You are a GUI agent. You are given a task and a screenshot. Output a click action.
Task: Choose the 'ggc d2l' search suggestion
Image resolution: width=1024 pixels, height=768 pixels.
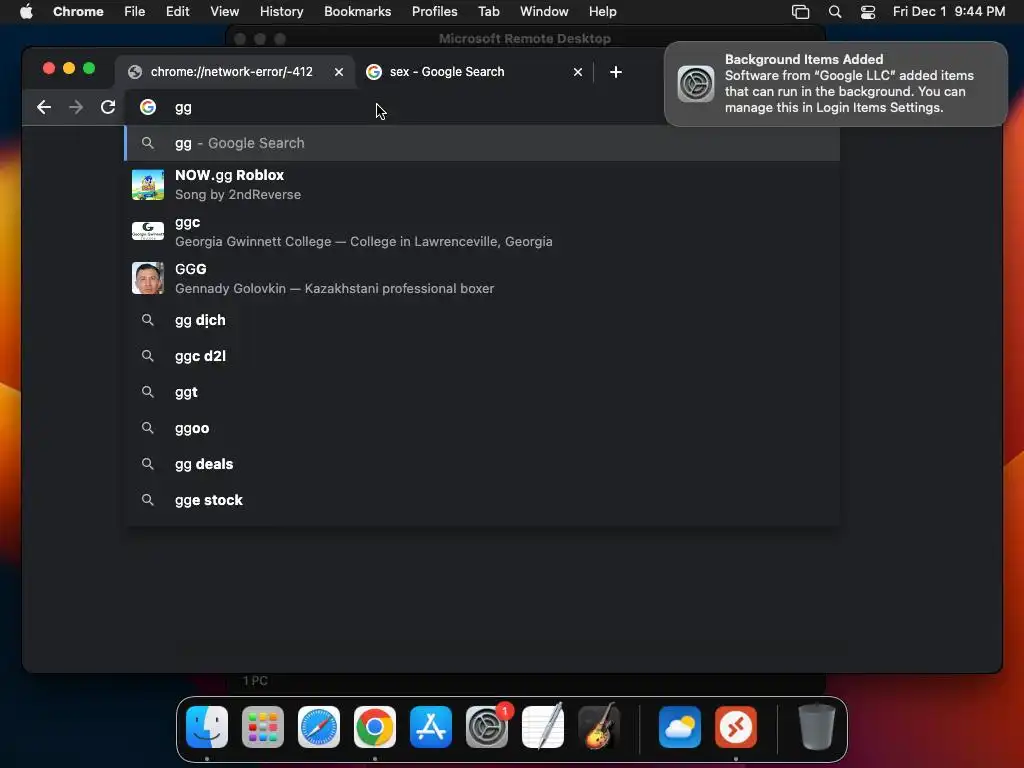pyautogui.click(x=482, y=356)
